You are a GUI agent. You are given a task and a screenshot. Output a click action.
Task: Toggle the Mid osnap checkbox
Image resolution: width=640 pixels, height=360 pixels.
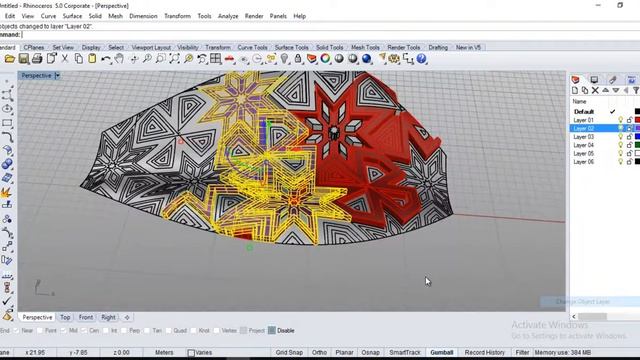click(63, 331)
